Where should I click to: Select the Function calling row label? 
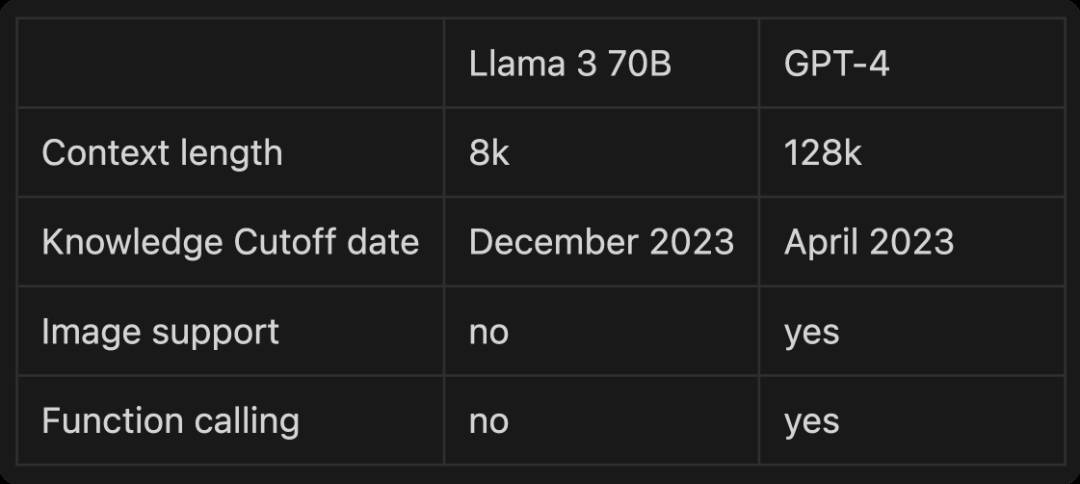point(170,421)
